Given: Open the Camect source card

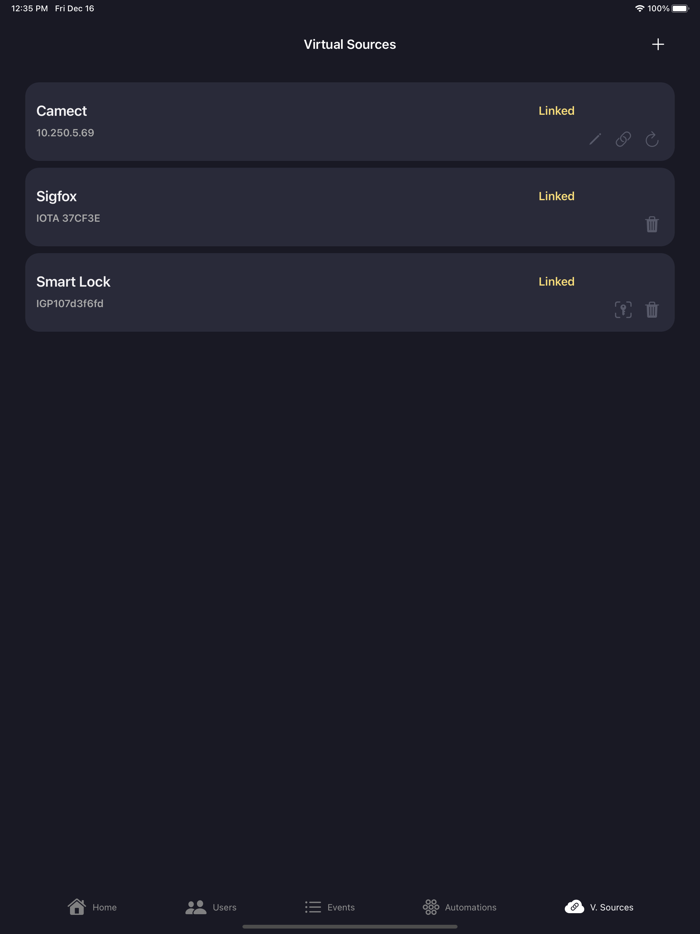Looking at the screenshot, I should (x=300, y=121).
